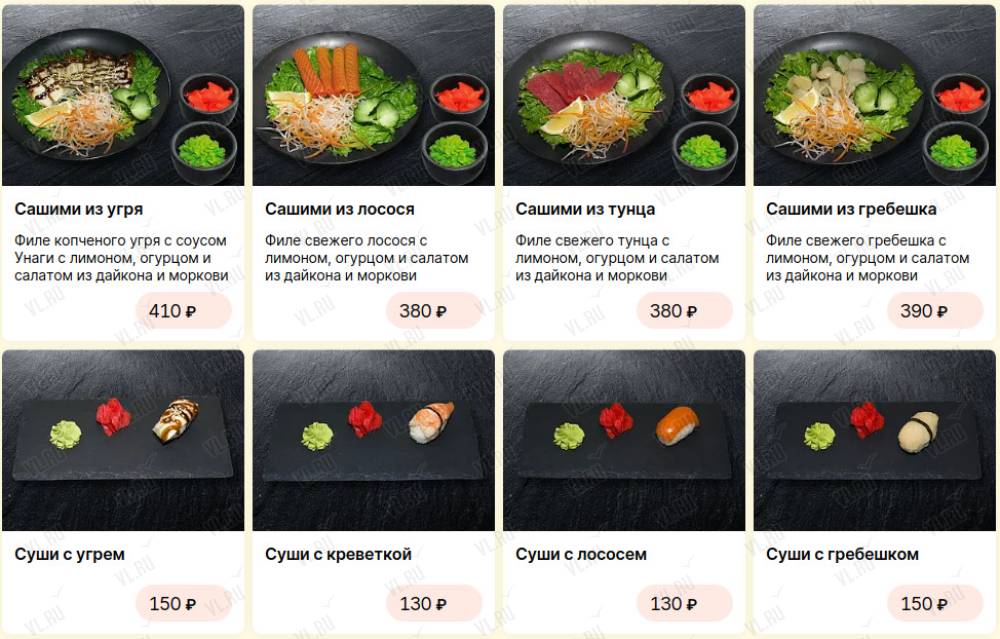Open the Суши с креветкой product photo
The height and width of the screenshot is (639, 1000).
[x=374, y=440]
